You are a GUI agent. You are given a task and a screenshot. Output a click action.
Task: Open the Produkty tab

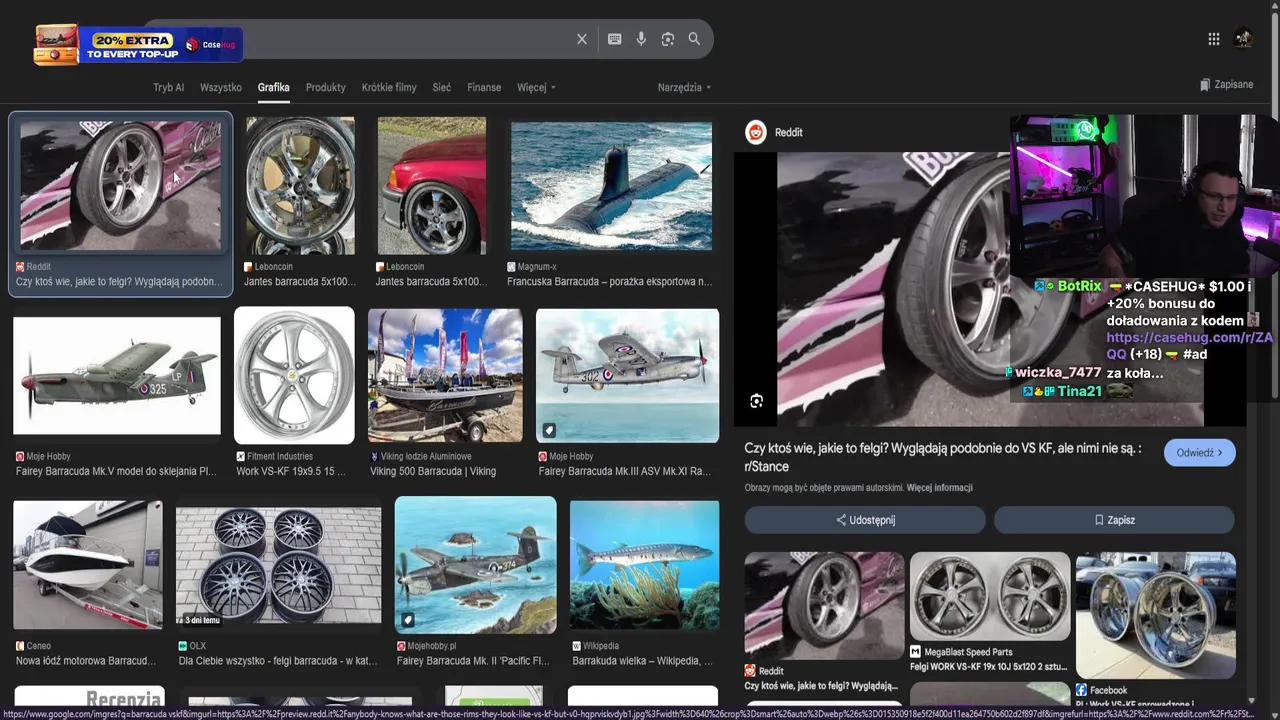[x=325, y=88]
